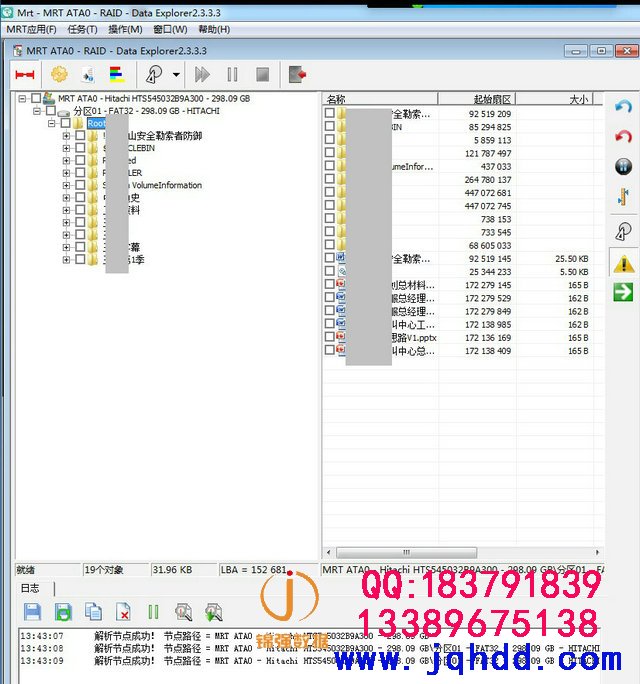Image resolution: width=640 pixels, height=684 pixels.
Task: Click the 19个对象 status bar entry
Action: pos(116,570)
